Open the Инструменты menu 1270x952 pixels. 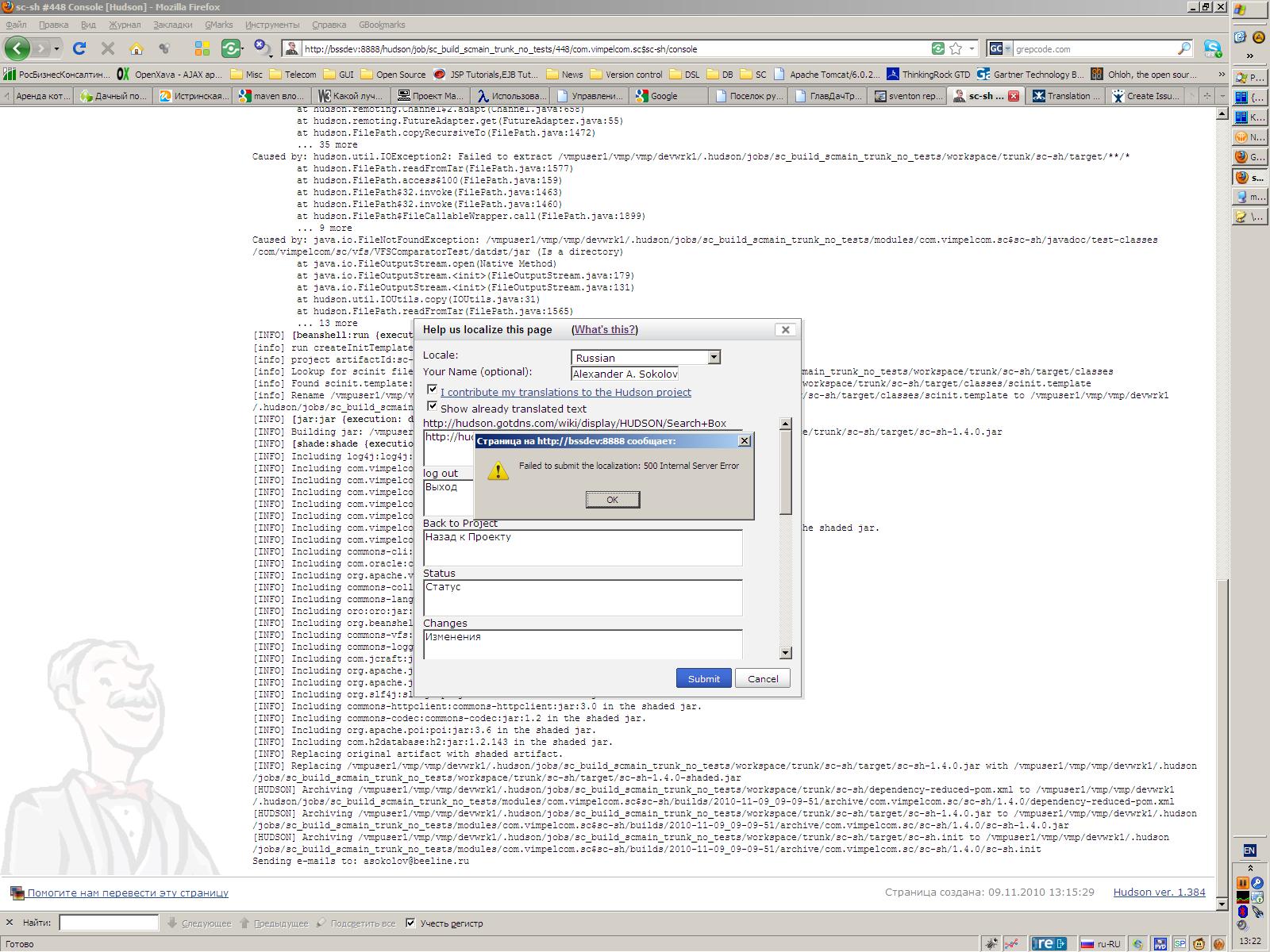click(x=275, y=25)
